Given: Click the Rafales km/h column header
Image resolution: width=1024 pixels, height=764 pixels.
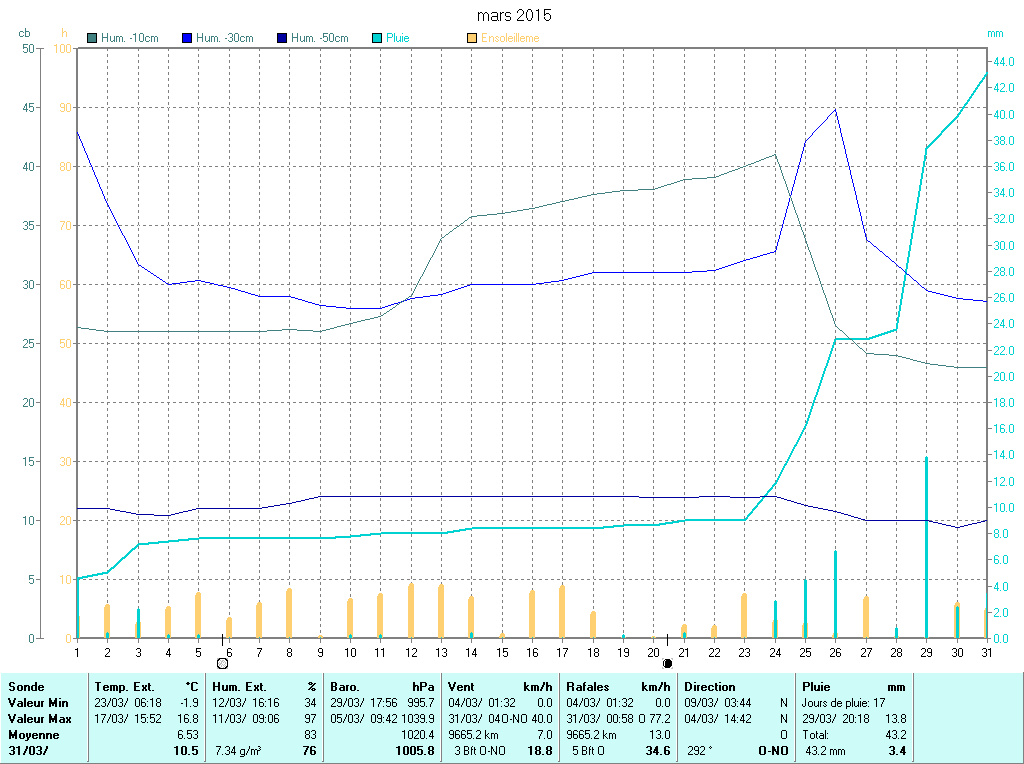Looking at the screenshot, I should click(x=617, y=687).
